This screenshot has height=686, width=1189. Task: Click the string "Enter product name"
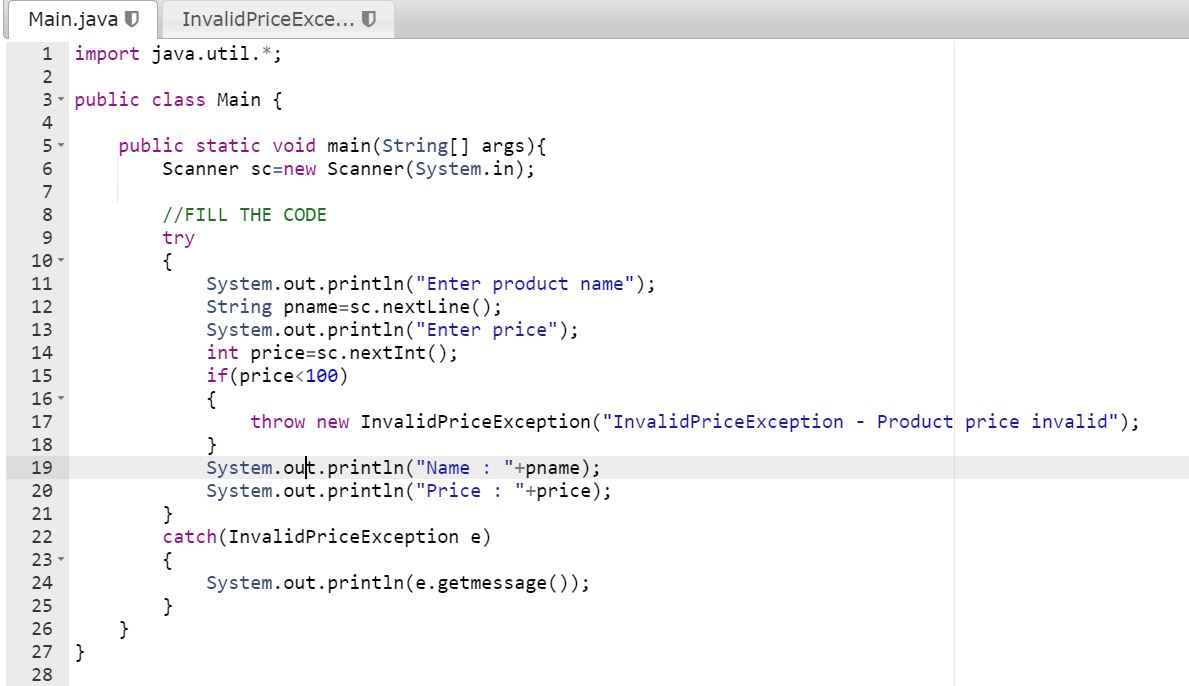point(525,283)
